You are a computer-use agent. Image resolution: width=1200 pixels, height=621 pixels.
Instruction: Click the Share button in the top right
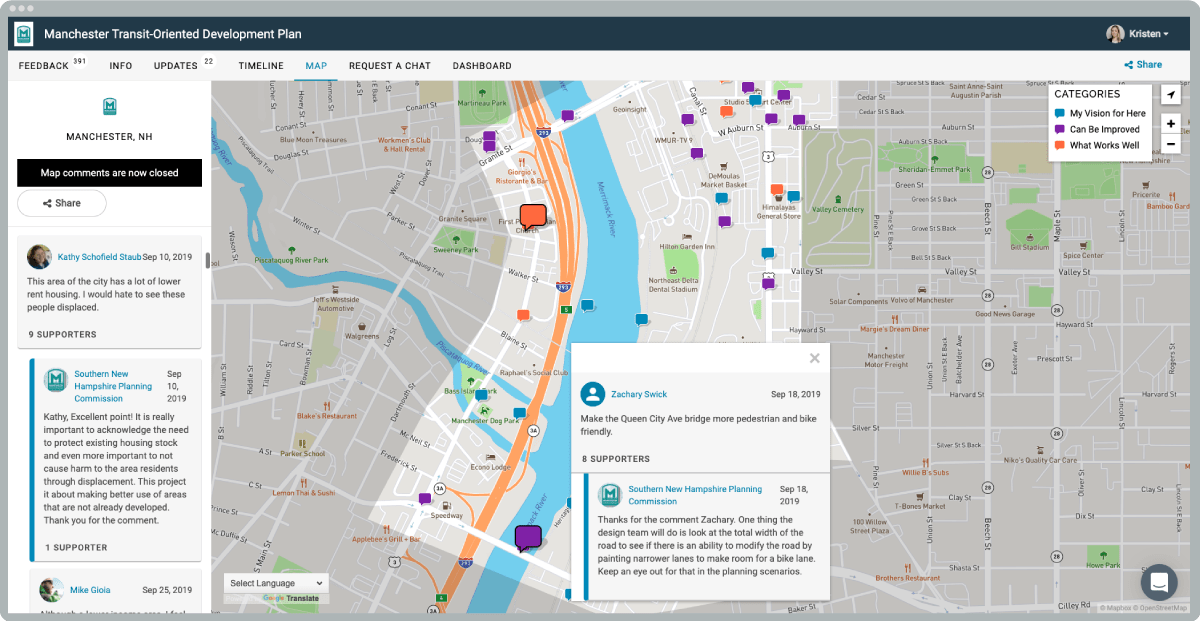[1142, 64]
